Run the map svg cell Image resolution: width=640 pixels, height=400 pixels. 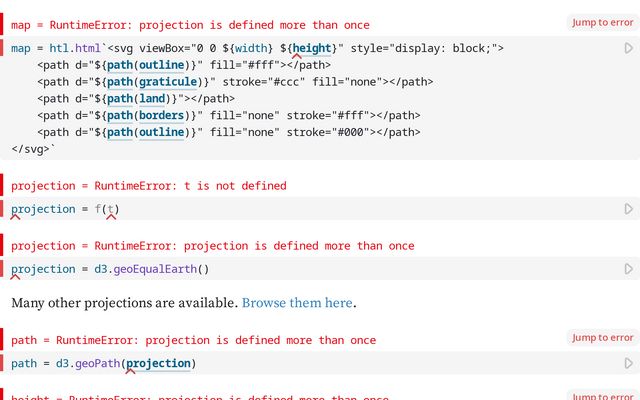click(629, 48)
